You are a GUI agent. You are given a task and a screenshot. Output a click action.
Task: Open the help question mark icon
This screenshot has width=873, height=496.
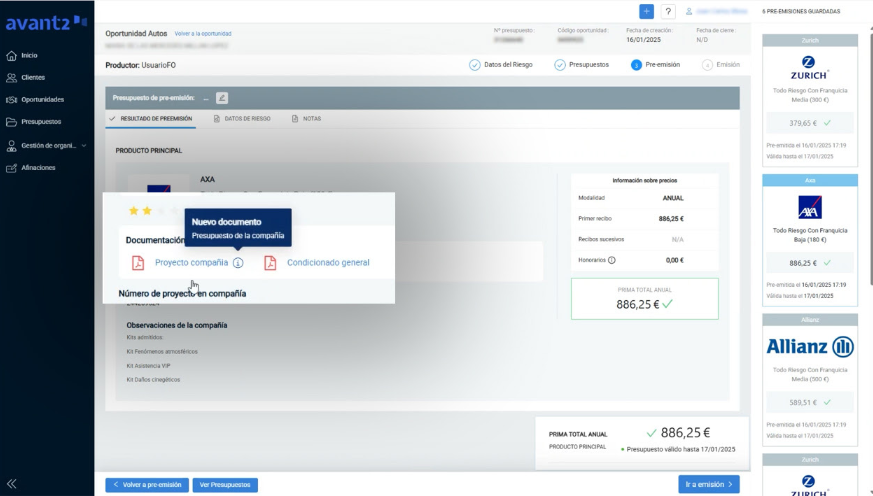(x=668, y=11)
